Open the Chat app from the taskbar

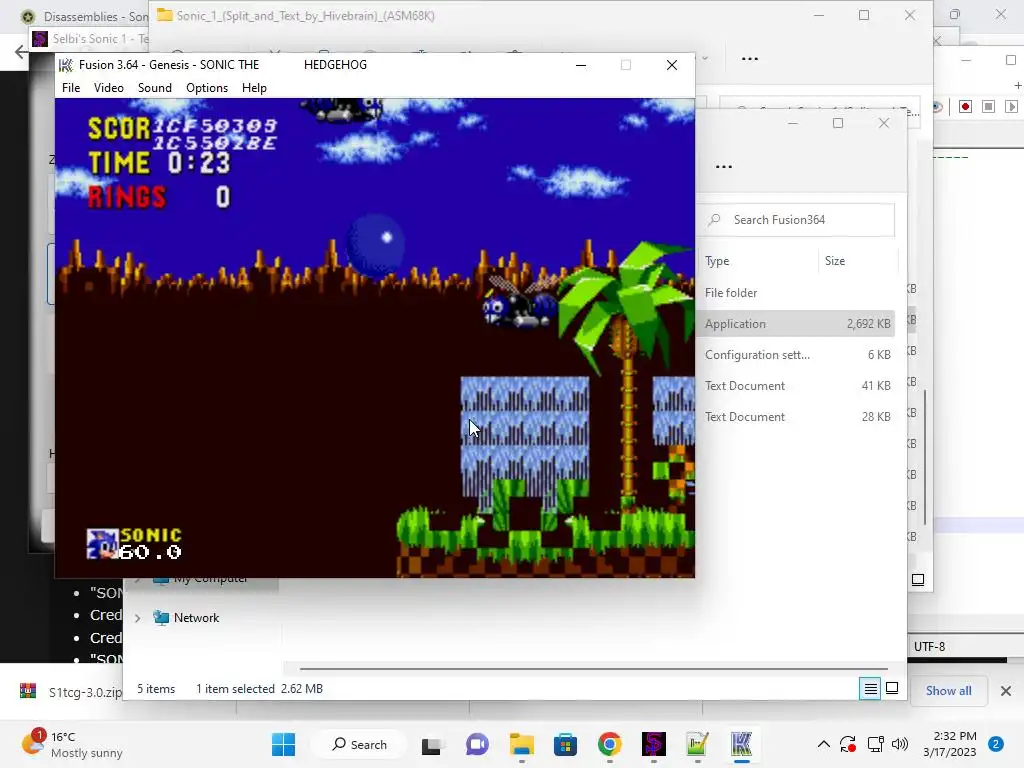click(x=477, y=744)
